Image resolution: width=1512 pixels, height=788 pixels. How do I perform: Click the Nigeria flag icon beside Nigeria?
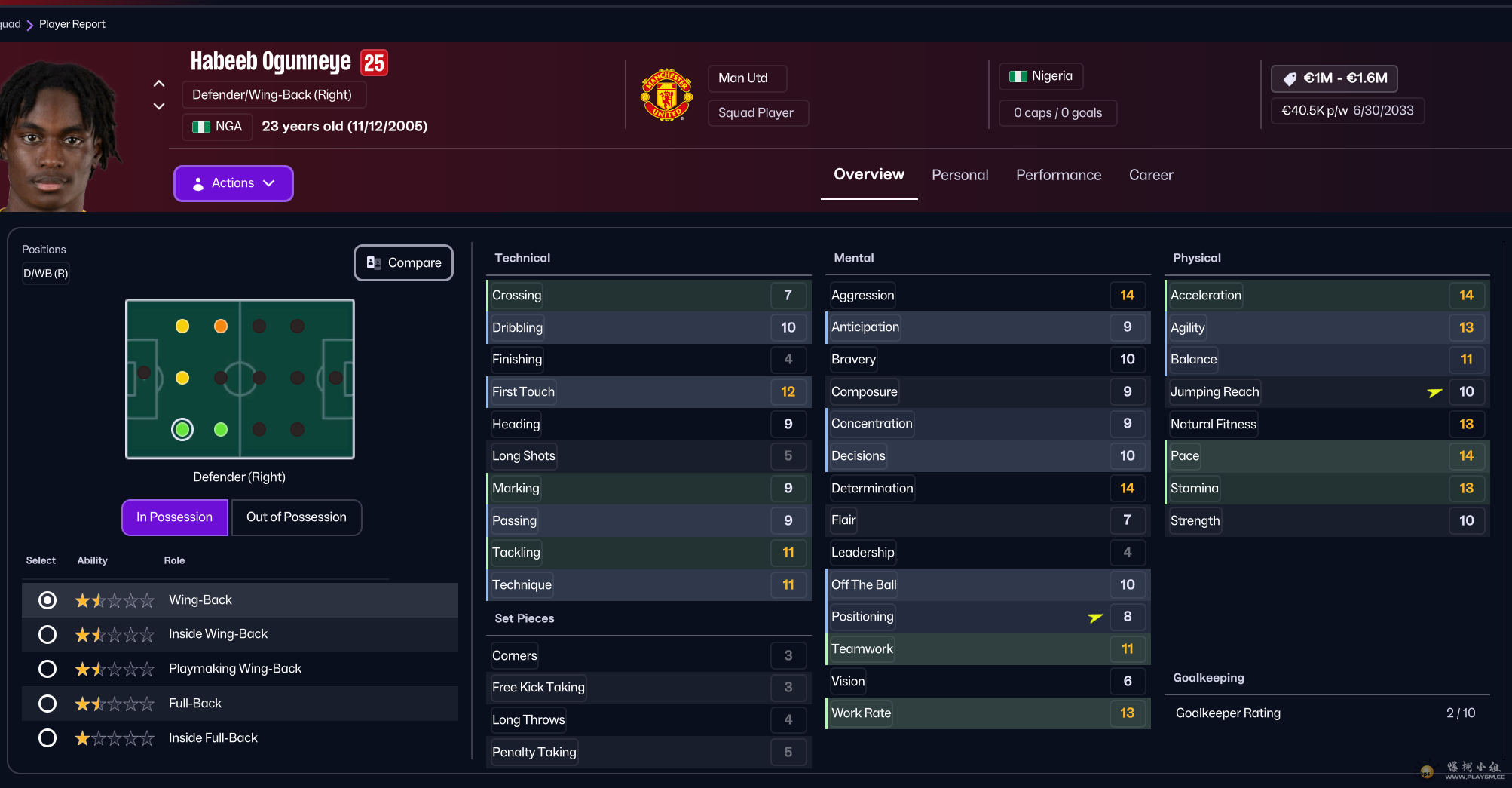[x=1018, y=76]
